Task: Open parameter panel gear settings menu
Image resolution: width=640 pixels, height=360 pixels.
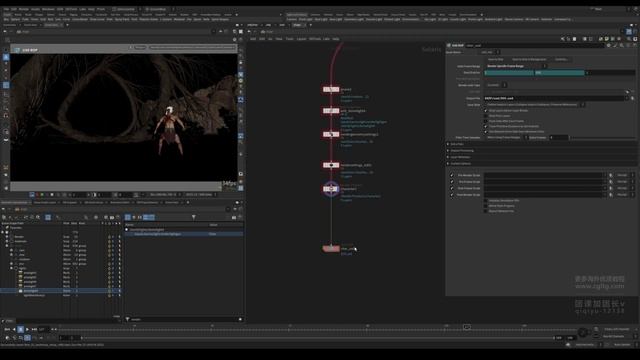Action: tap(609, 45)
